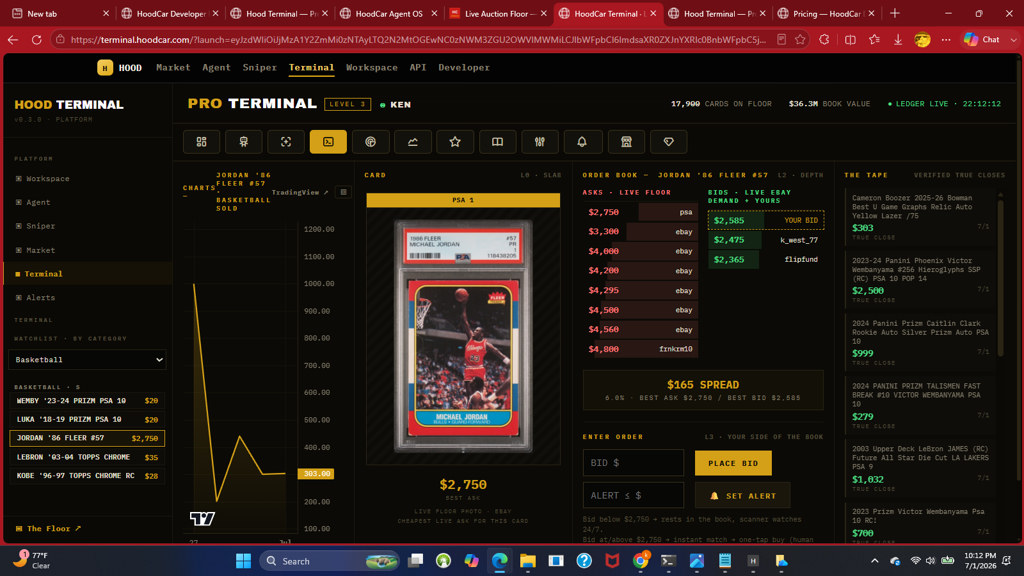Screen dimensions: 1024x576
Task: Open the API top navigation item
Action: (418, 67)
